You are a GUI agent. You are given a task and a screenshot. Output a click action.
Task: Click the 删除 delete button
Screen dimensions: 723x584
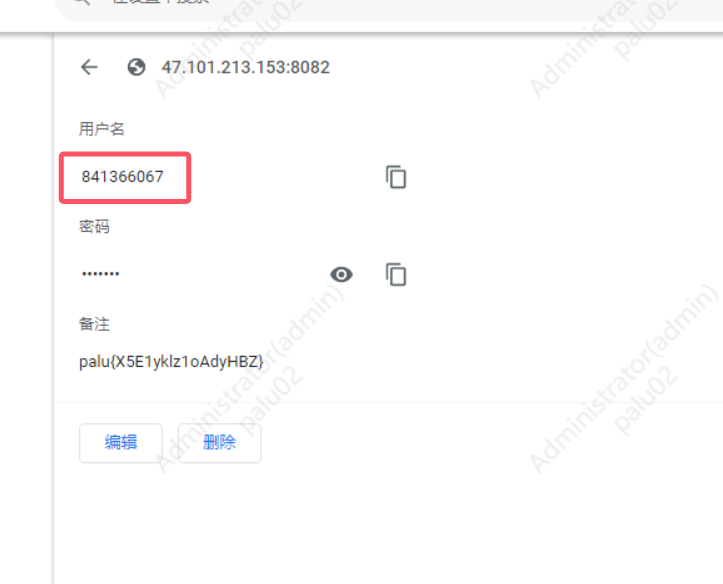[x=219, y=443]
